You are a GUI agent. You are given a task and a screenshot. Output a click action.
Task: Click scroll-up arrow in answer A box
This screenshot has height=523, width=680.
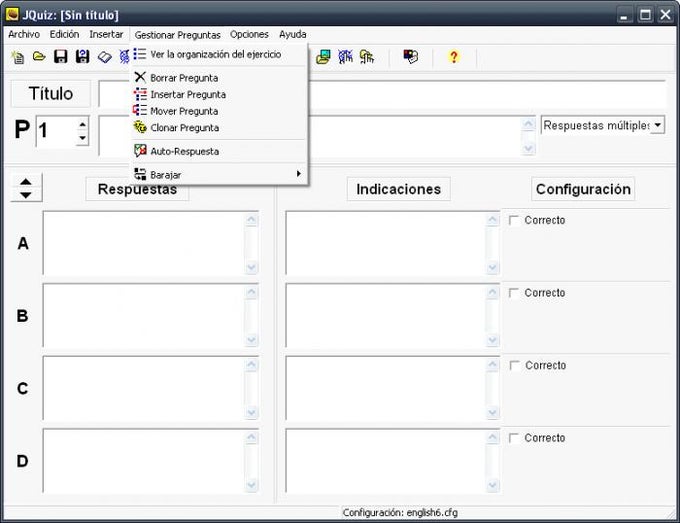(252, 220)
